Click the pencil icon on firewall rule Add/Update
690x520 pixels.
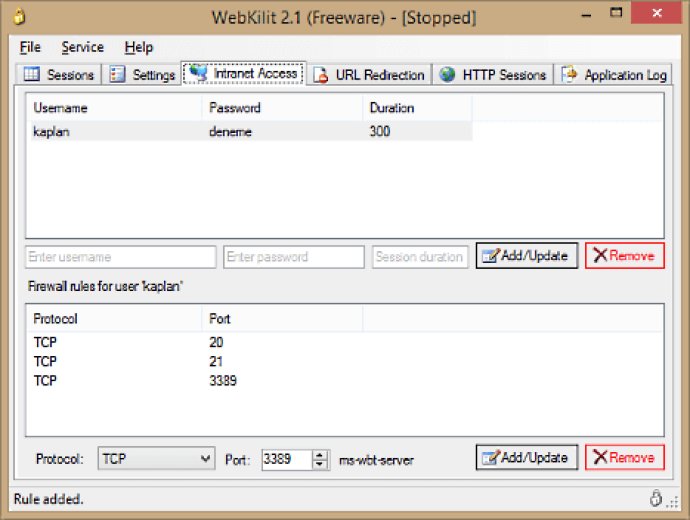coord(491,458)
